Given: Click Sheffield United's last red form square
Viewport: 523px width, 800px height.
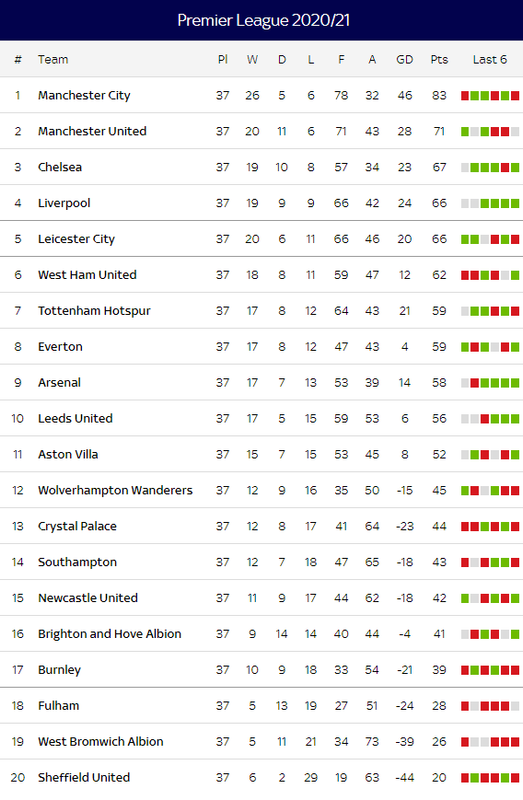Looking at the screenshot, I should [x=505, y=778].
